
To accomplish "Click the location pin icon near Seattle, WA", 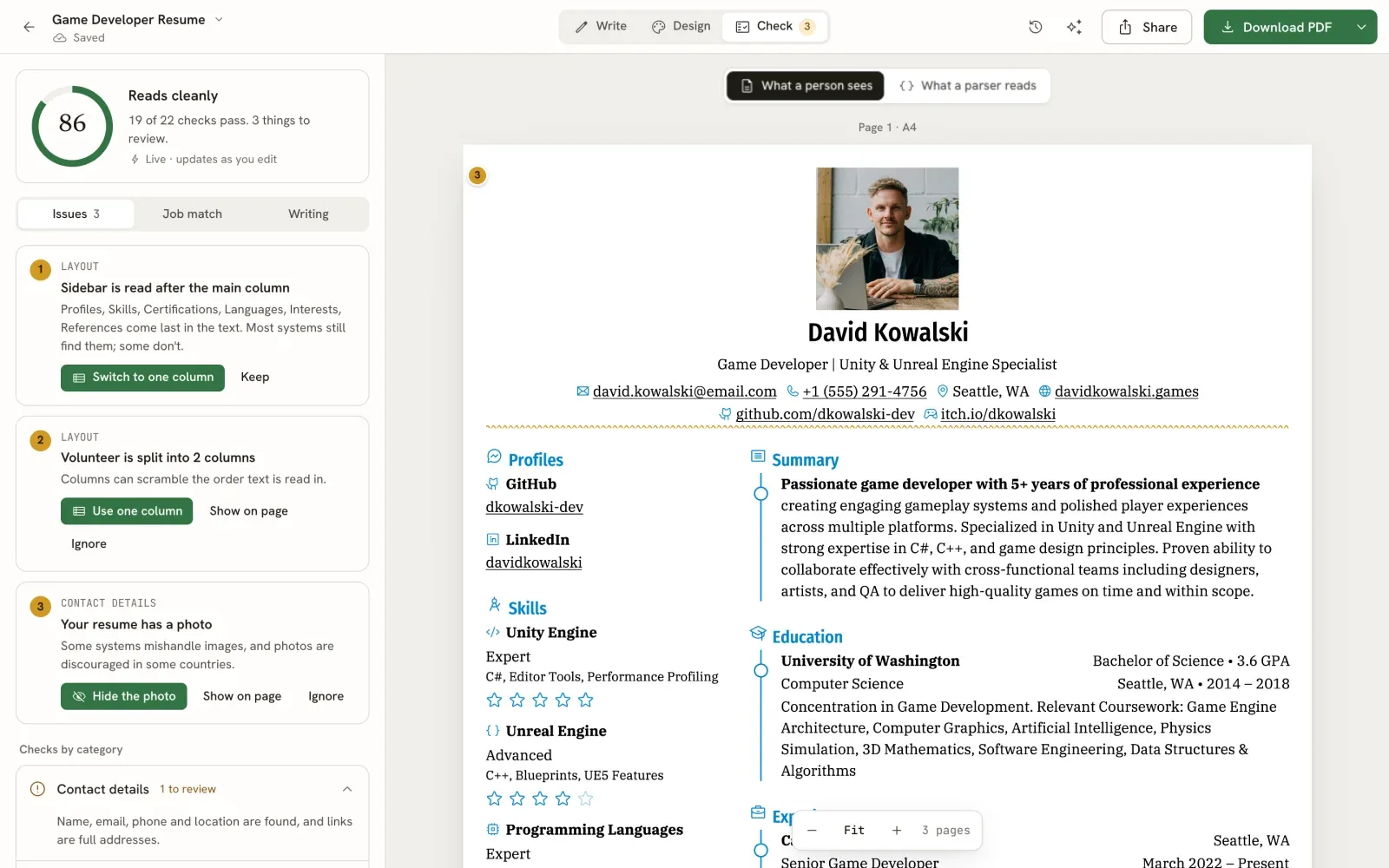I will 943,391.
